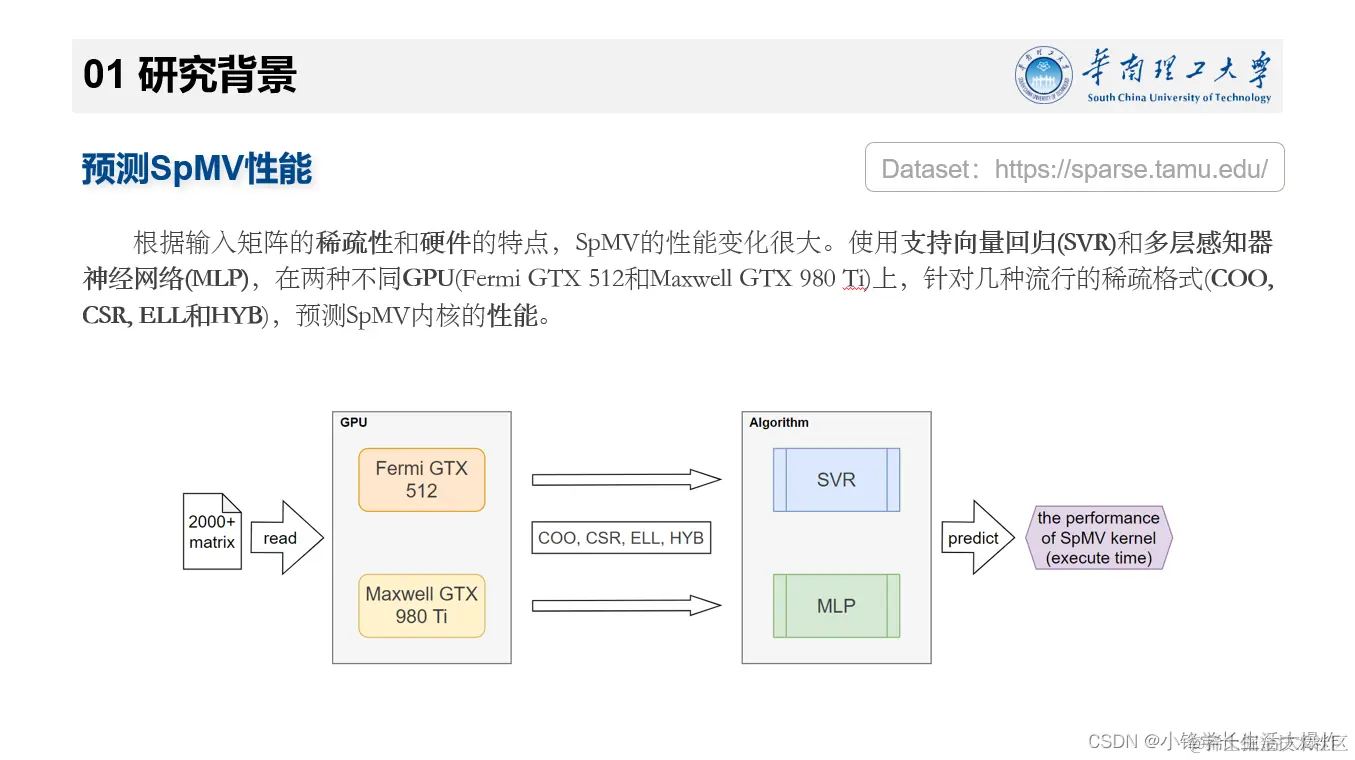Click the SVR algorithm block
Screen dimensions: 1355x760
pos(835,479)
